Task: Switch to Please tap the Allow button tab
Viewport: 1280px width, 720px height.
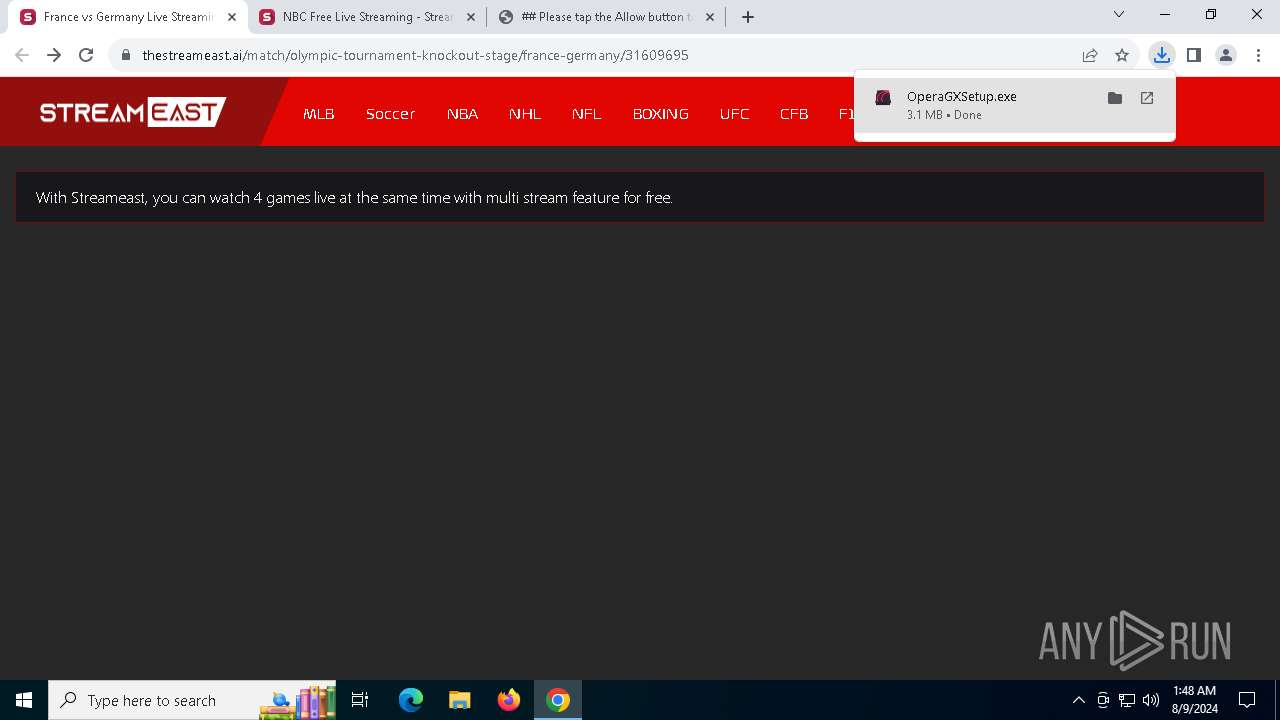Action: point(606,17)
